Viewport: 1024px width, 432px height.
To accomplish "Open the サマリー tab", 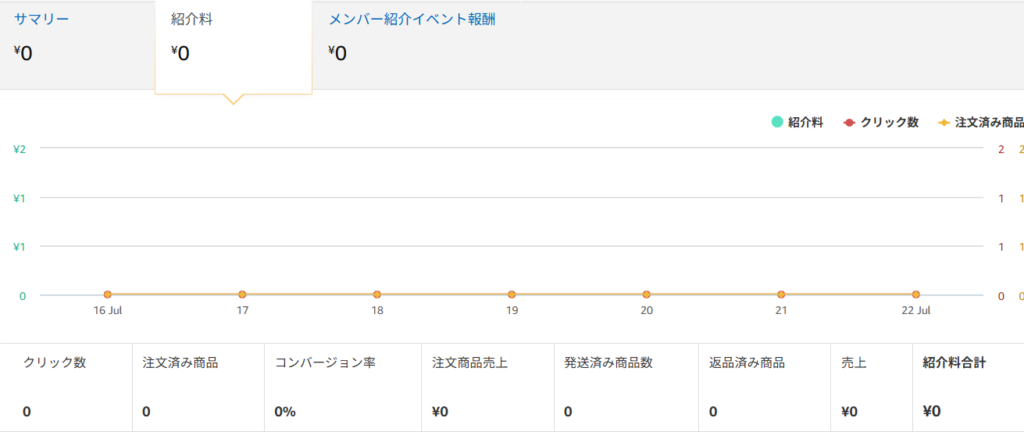I will [x=77, y=43].
